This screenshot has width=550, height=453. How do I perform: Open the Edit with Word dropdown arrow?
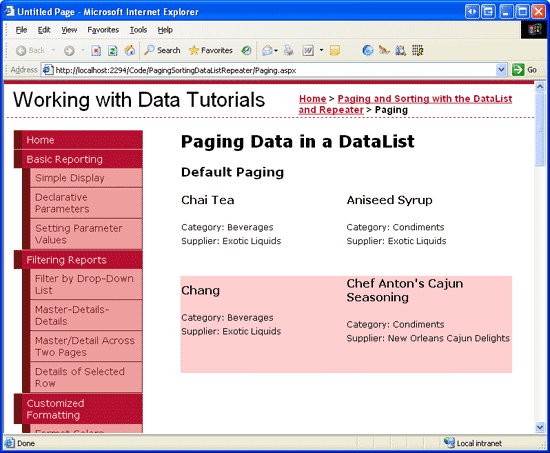pyautogui.click(x=321, y=51)
